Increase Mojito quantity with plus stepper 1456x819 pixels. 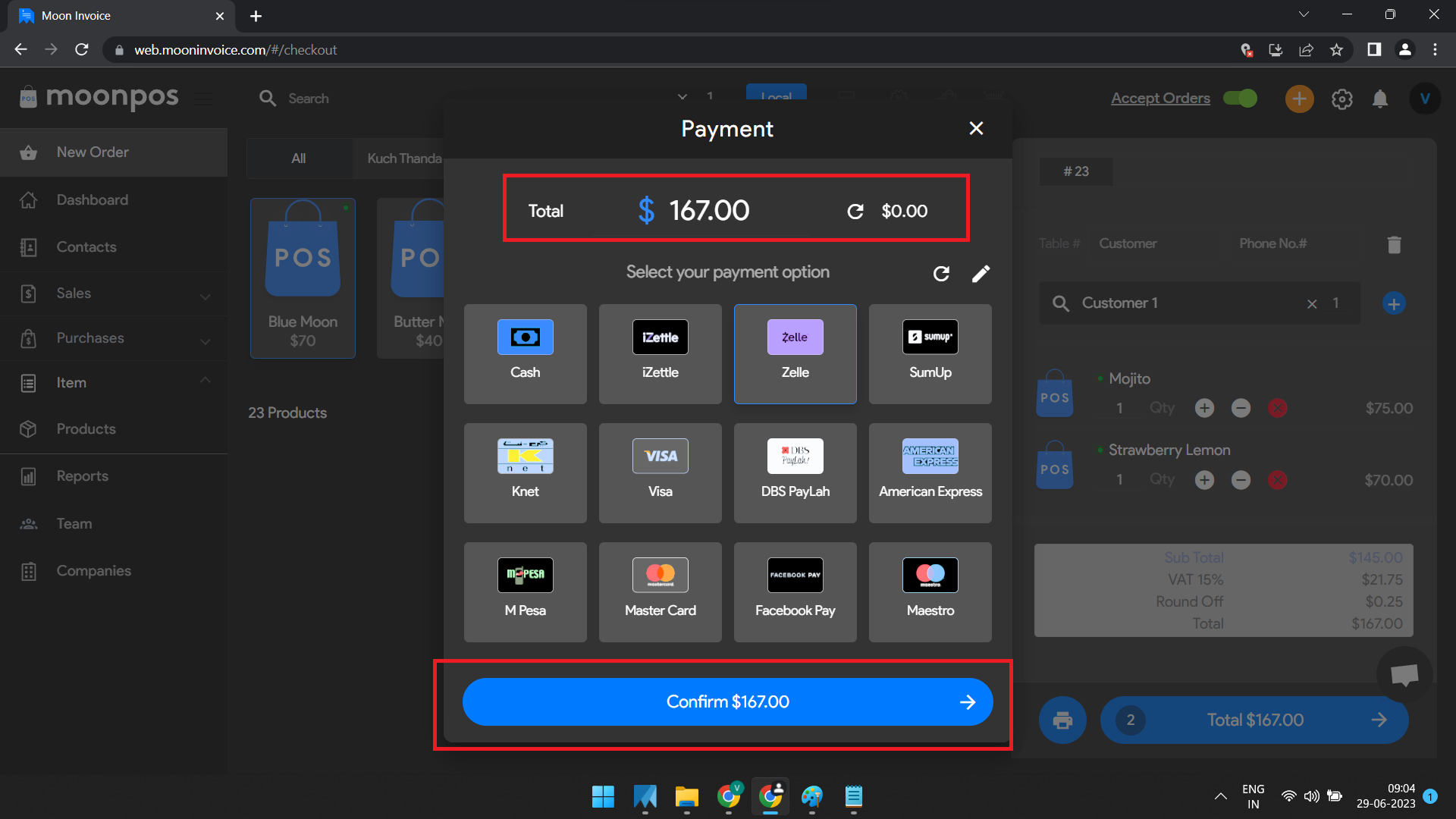coord(1204,408)
